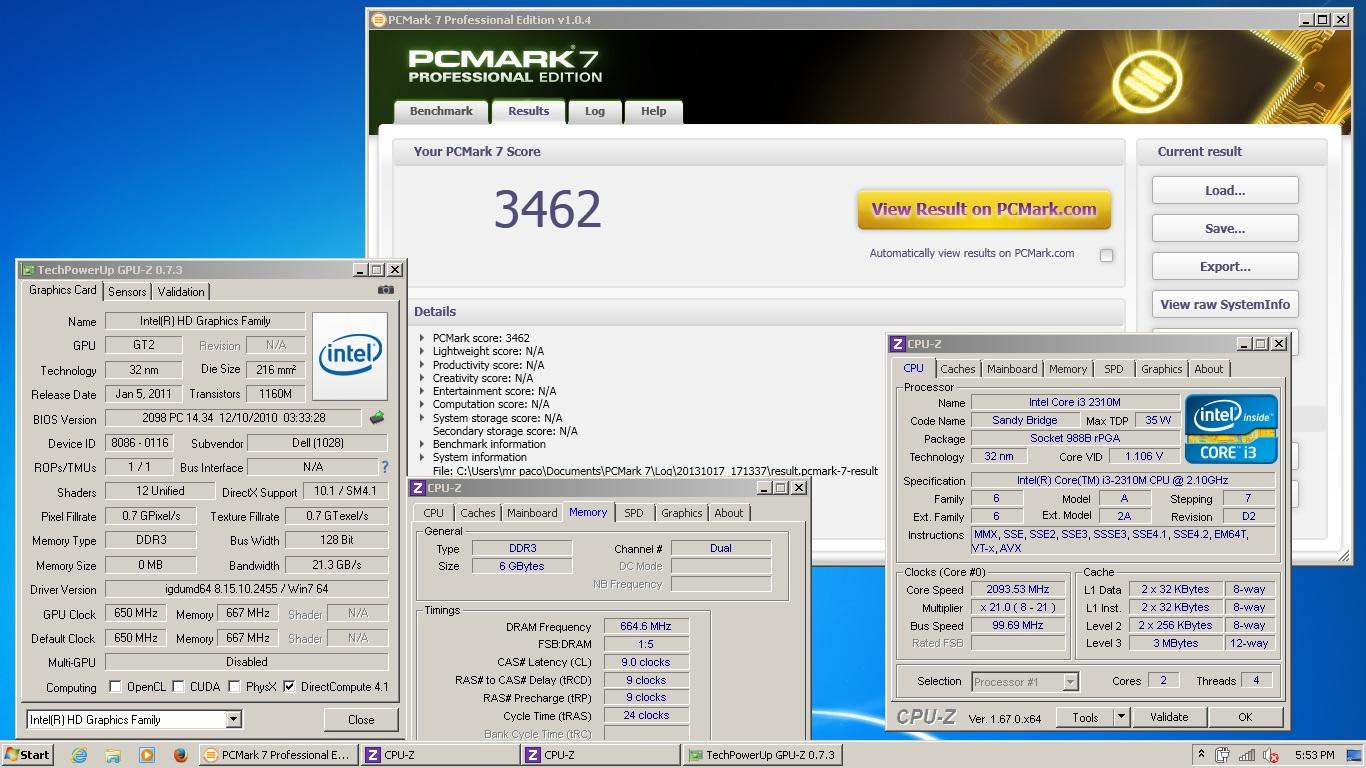Image resolution: width=1366 pixels, height=768 pixels.
Task: Expand the Creativity score row
Action: point(422,378)
